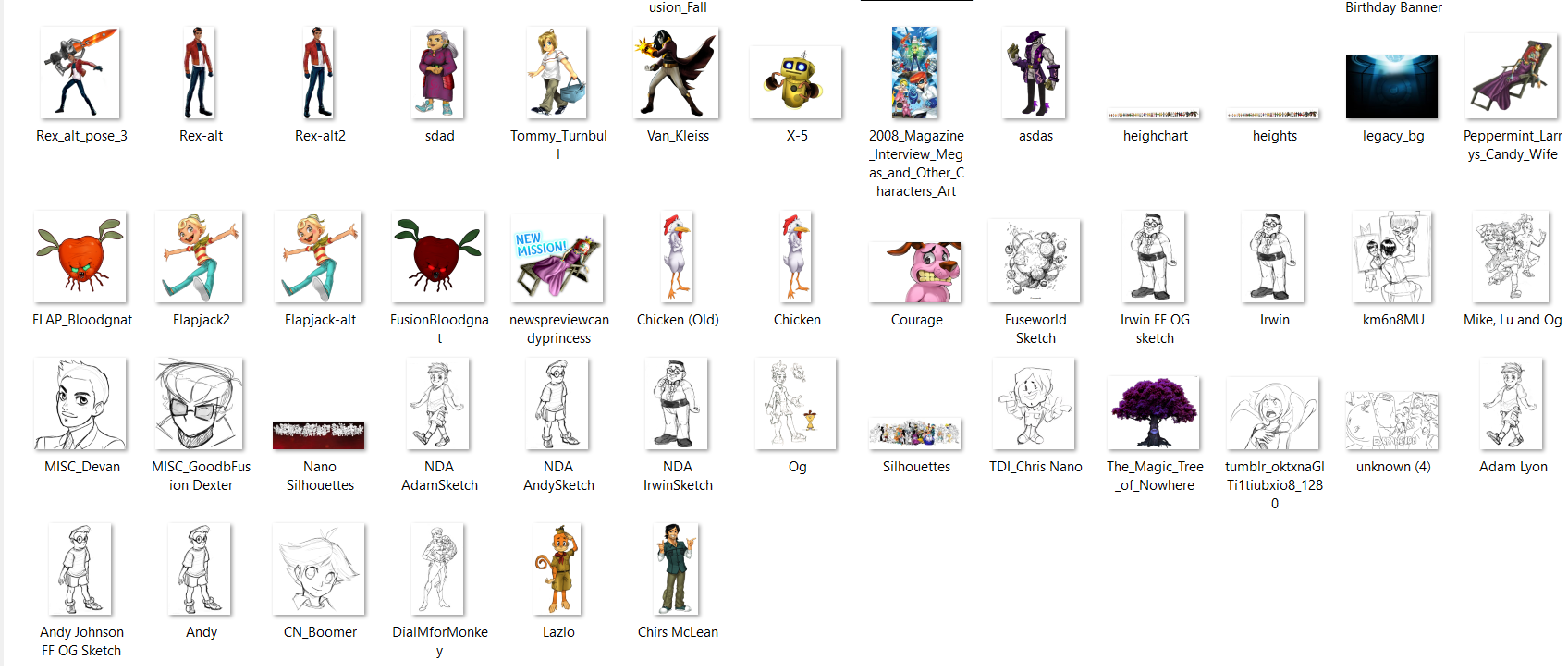This screenshot has width=1568, height=672.
Task: Click the NDA AdamSketch thumbnail
Action: click(438, 404)
